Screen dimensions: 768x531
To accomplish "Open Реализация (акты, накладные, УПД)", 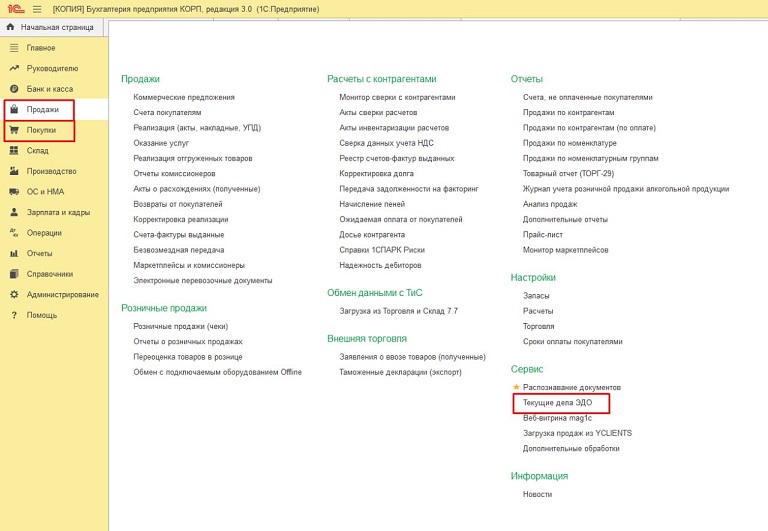I will point(197,127).
